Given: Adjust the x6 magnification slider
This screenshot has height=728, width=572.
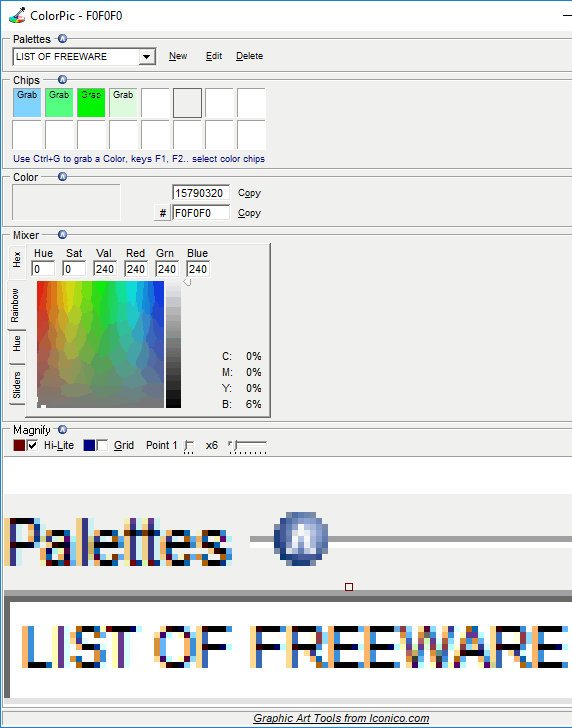Looking at the screenshot, I should (247, 447).
